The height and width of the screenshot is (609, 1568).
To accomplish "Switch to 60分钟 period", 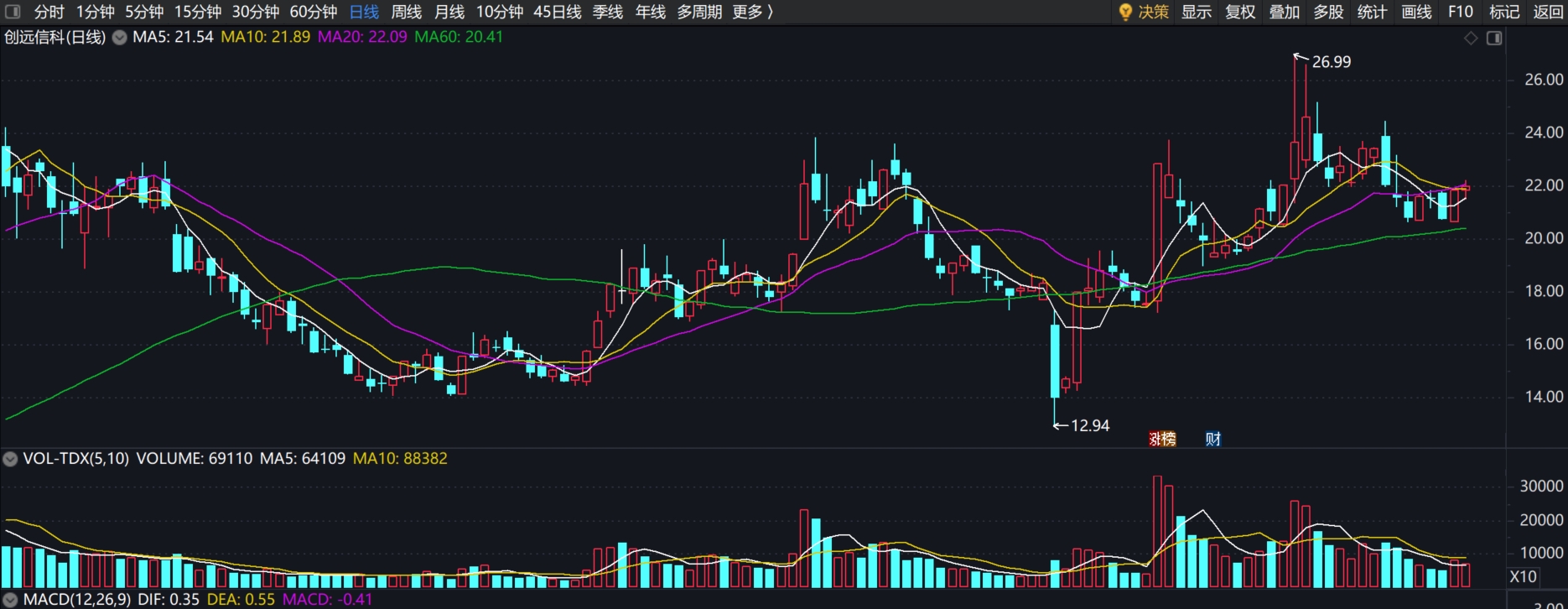I will point(314,12).
